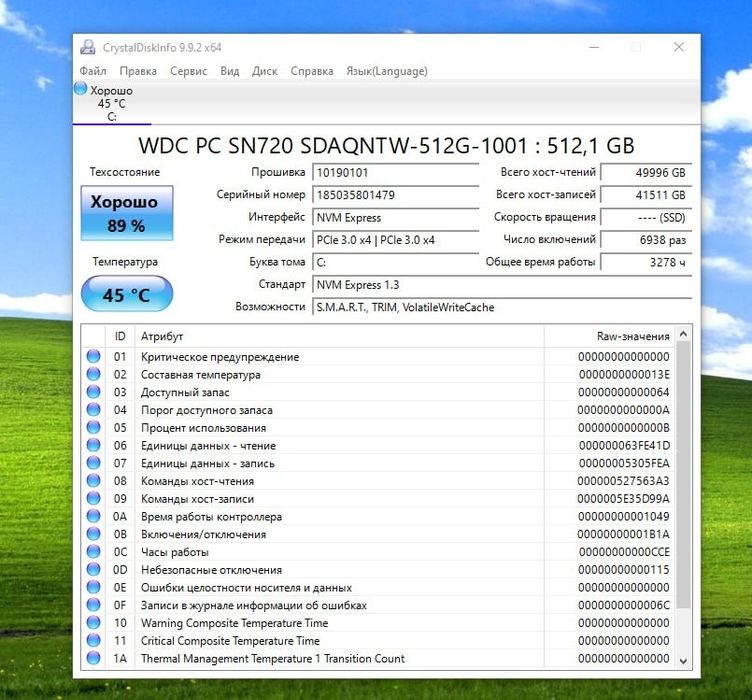Click the scroll down arrow of attribute list
The image size is (752, 700).
pos(683,661)
